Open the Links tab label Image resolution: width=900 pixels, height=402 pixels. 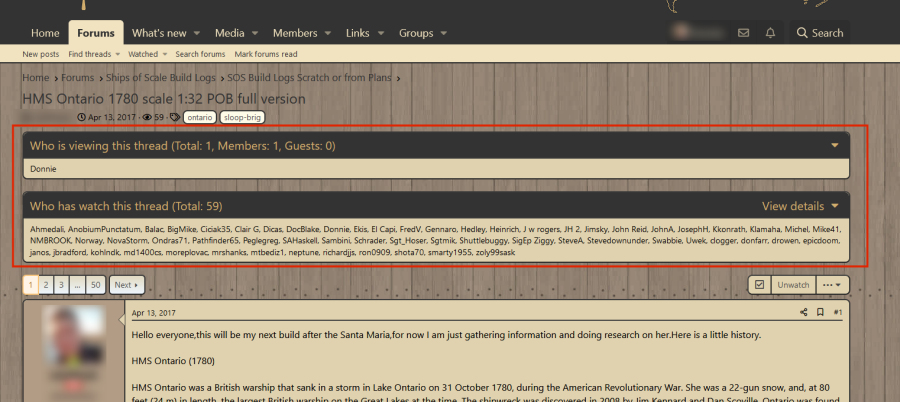point(358,33)
